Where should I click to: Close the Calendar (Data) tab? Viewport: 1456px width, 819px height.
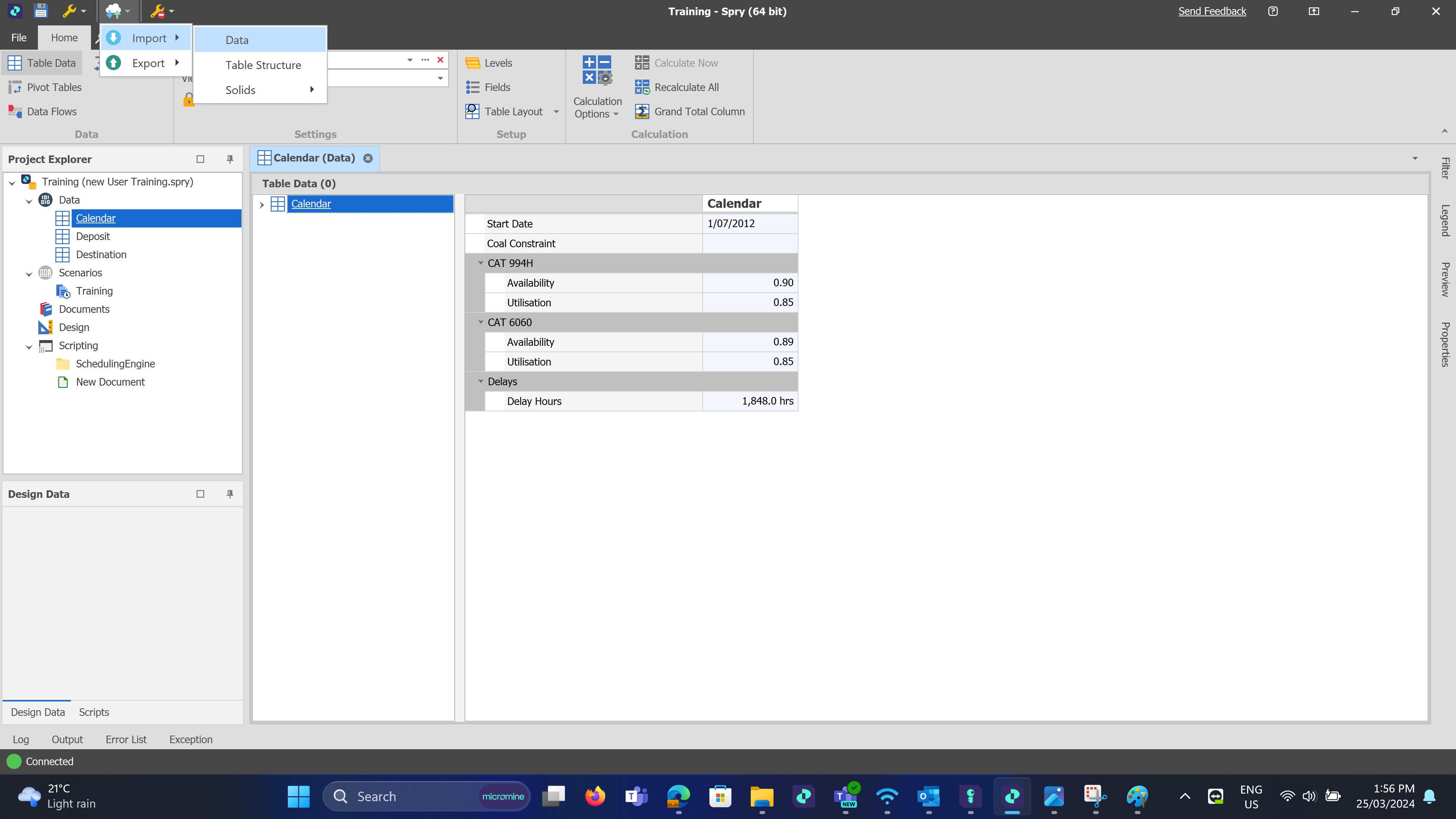(x=368, y=158)
